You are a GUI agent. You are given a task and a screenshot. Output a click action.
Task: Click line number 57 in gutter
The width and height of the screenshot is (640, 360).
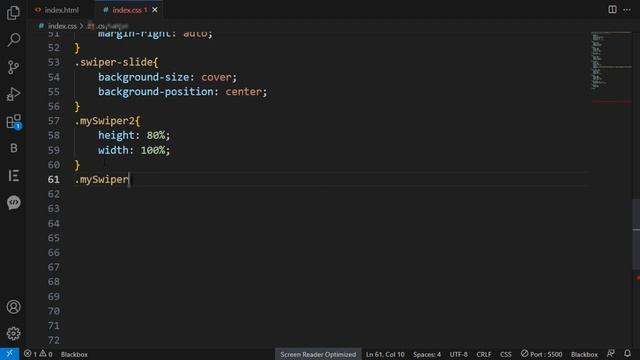tap(53, 121)
